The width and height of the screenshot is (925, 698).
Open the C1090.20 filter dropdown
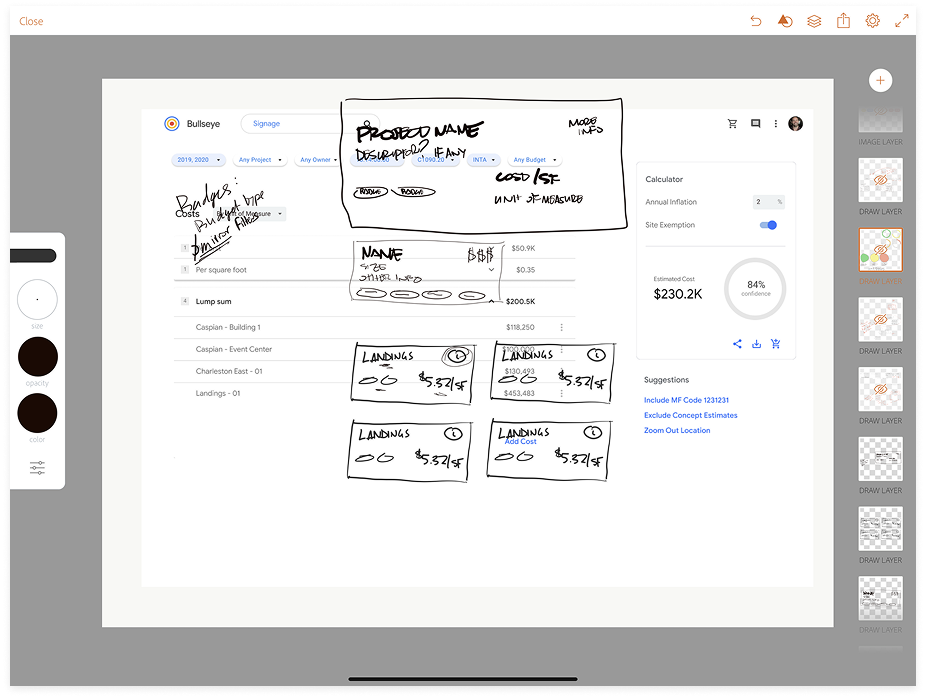[435, 160]
